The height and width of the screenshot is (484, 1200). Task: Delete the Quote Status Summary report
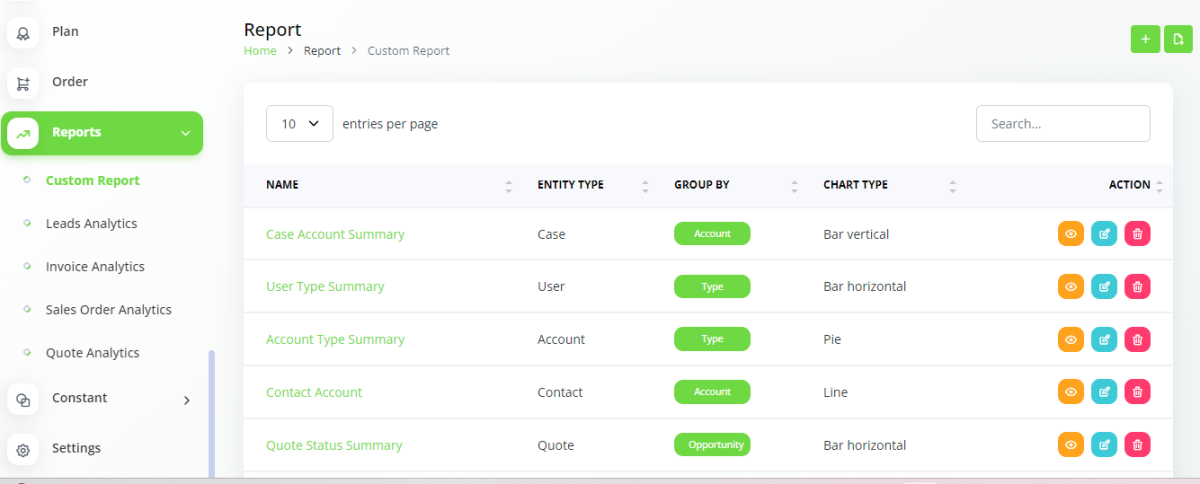point(1137,445)
